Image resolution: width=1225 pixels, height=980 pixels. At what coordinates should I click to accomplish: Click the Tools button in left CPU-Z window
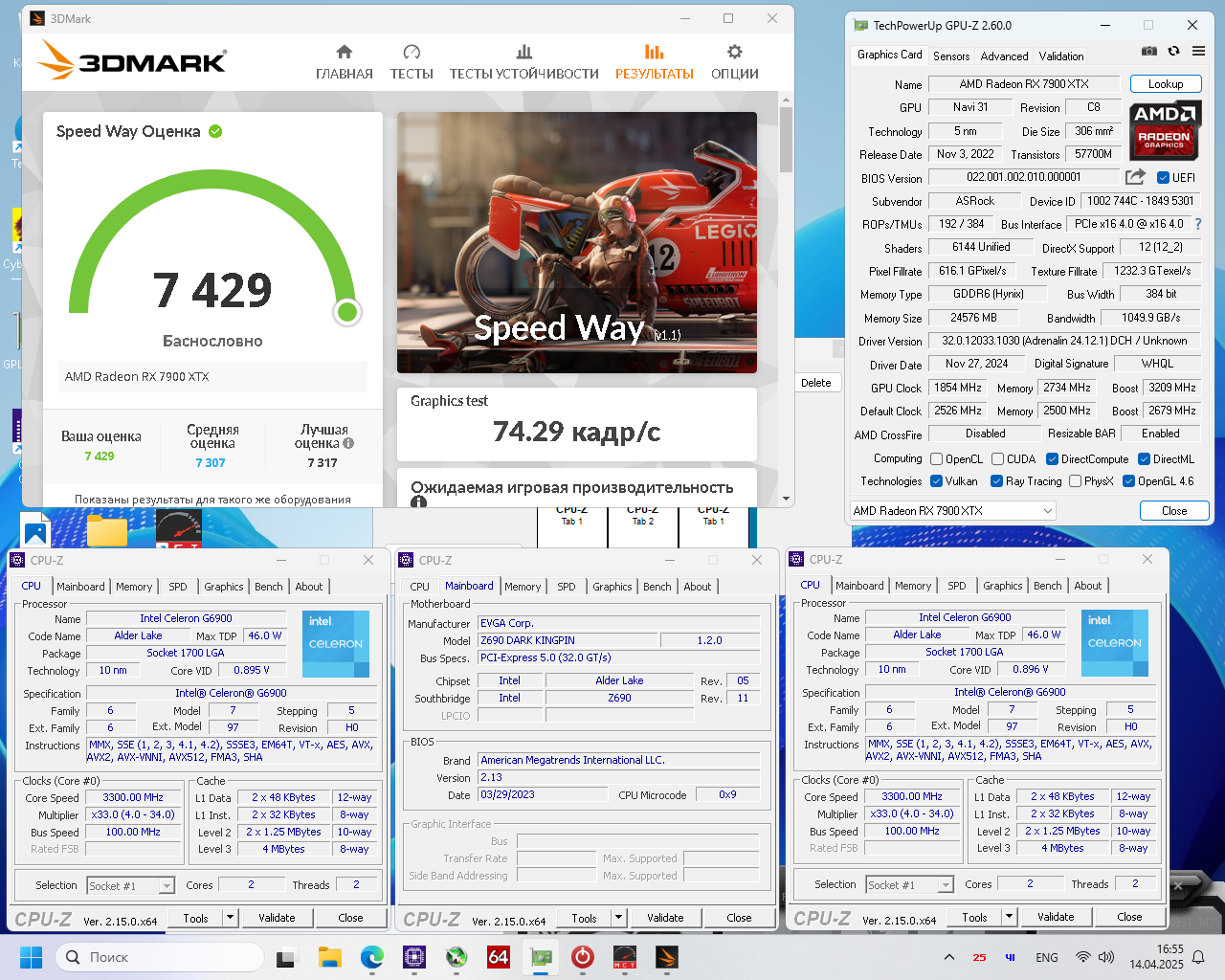point(196,918)
